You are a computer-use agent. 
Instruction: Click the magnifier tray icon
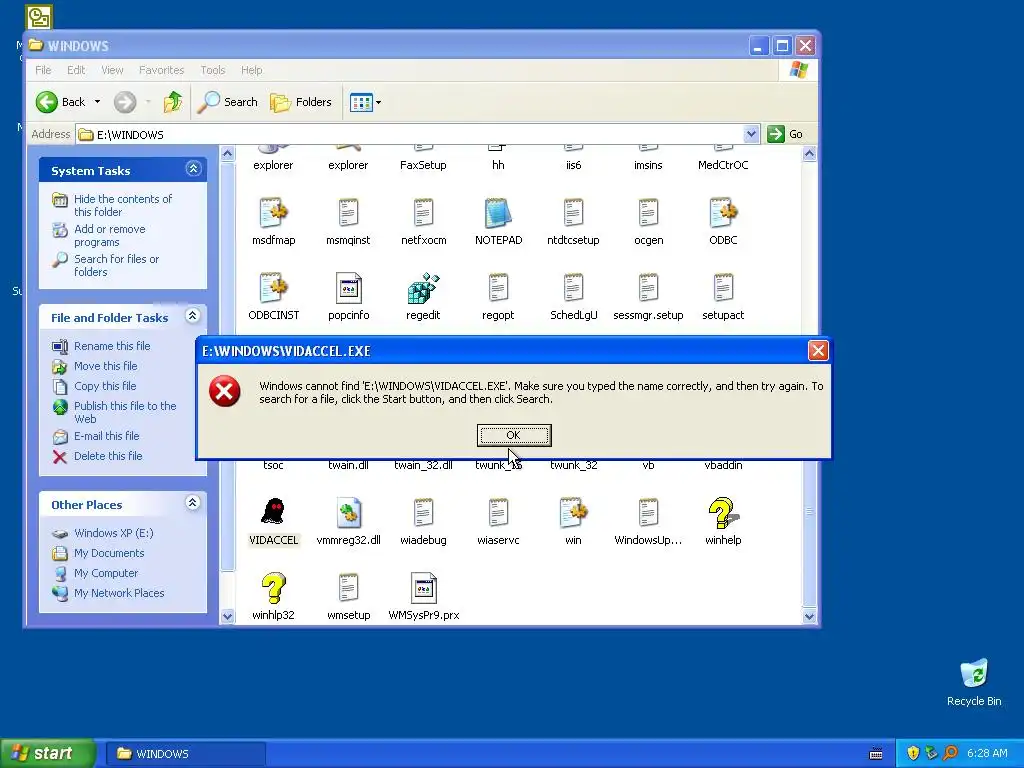[x=950, y=753]
